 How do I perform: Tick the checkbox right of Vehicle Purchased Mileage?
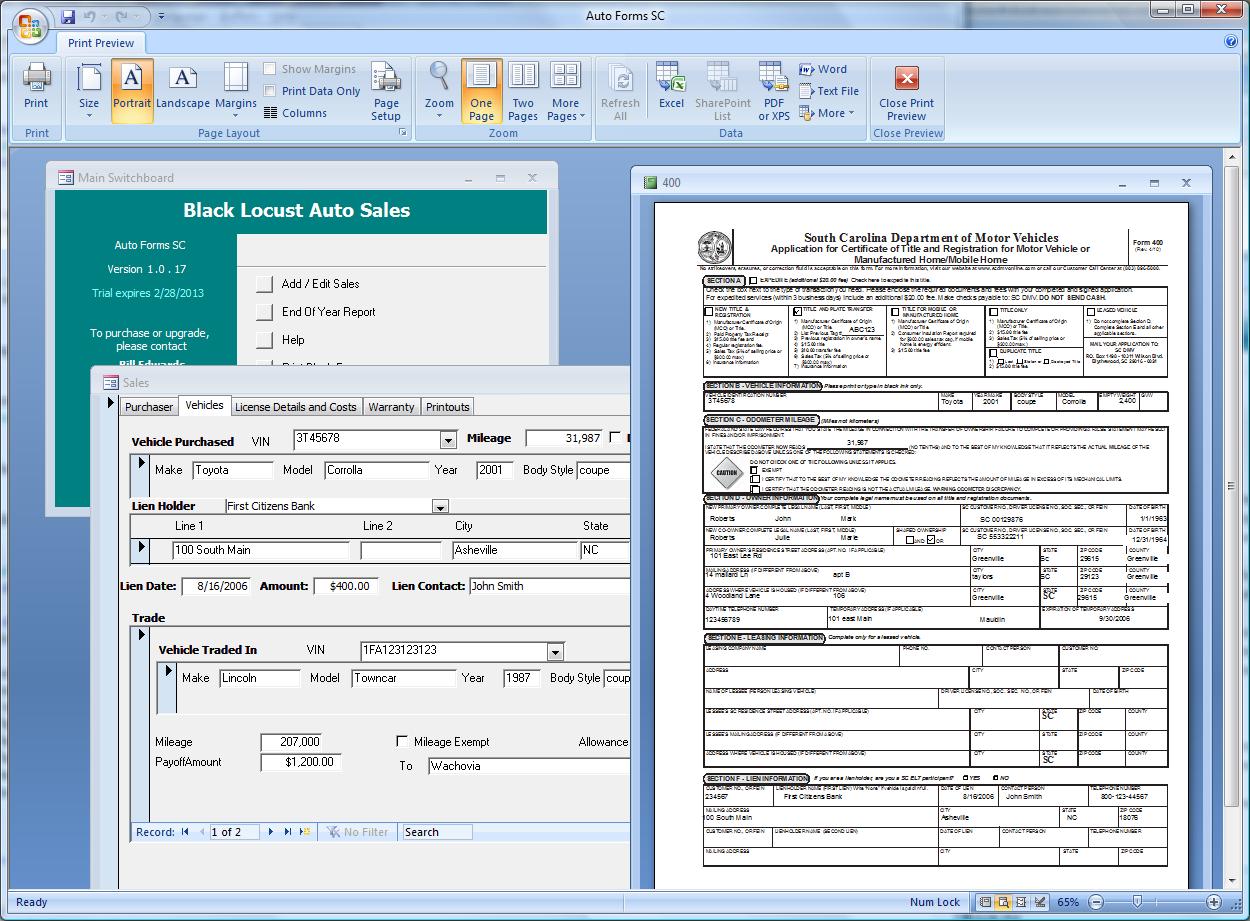615,438
